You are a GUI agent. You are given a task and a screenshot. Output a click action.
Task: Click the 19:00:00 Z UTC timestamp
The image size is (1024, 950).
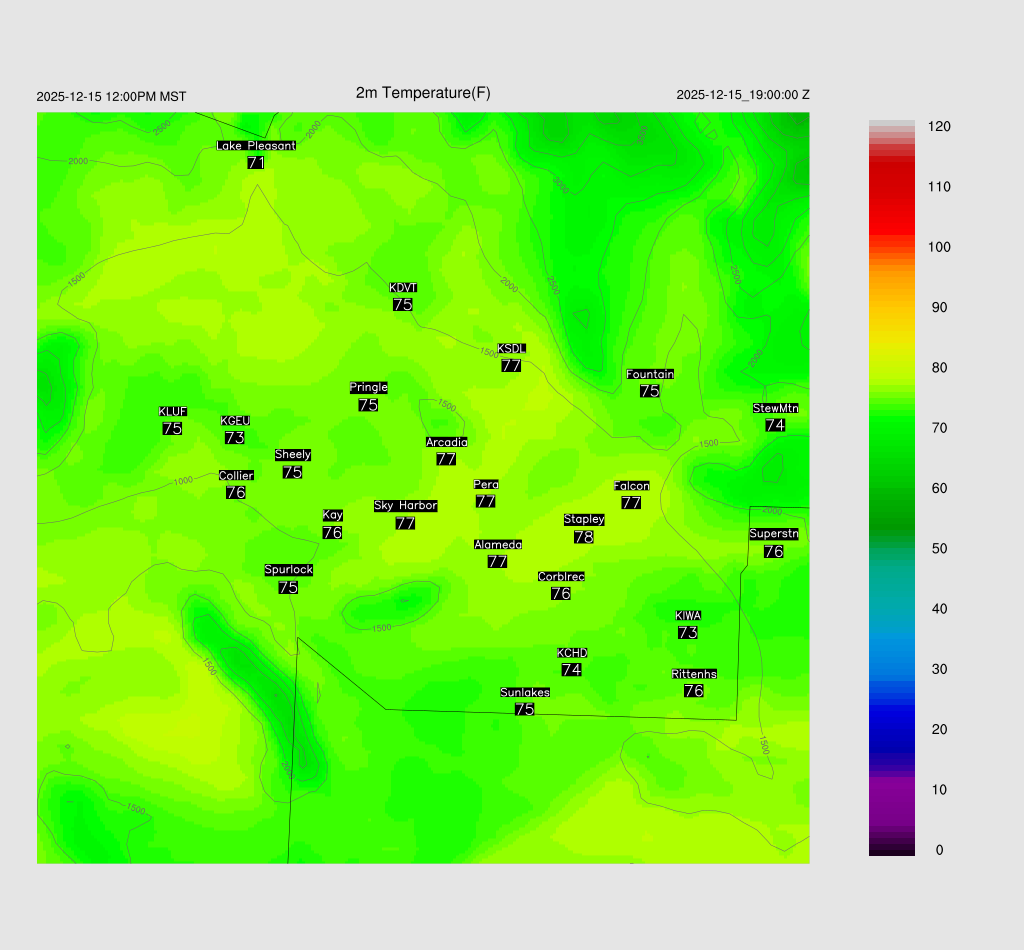click(x=743, y=95)
